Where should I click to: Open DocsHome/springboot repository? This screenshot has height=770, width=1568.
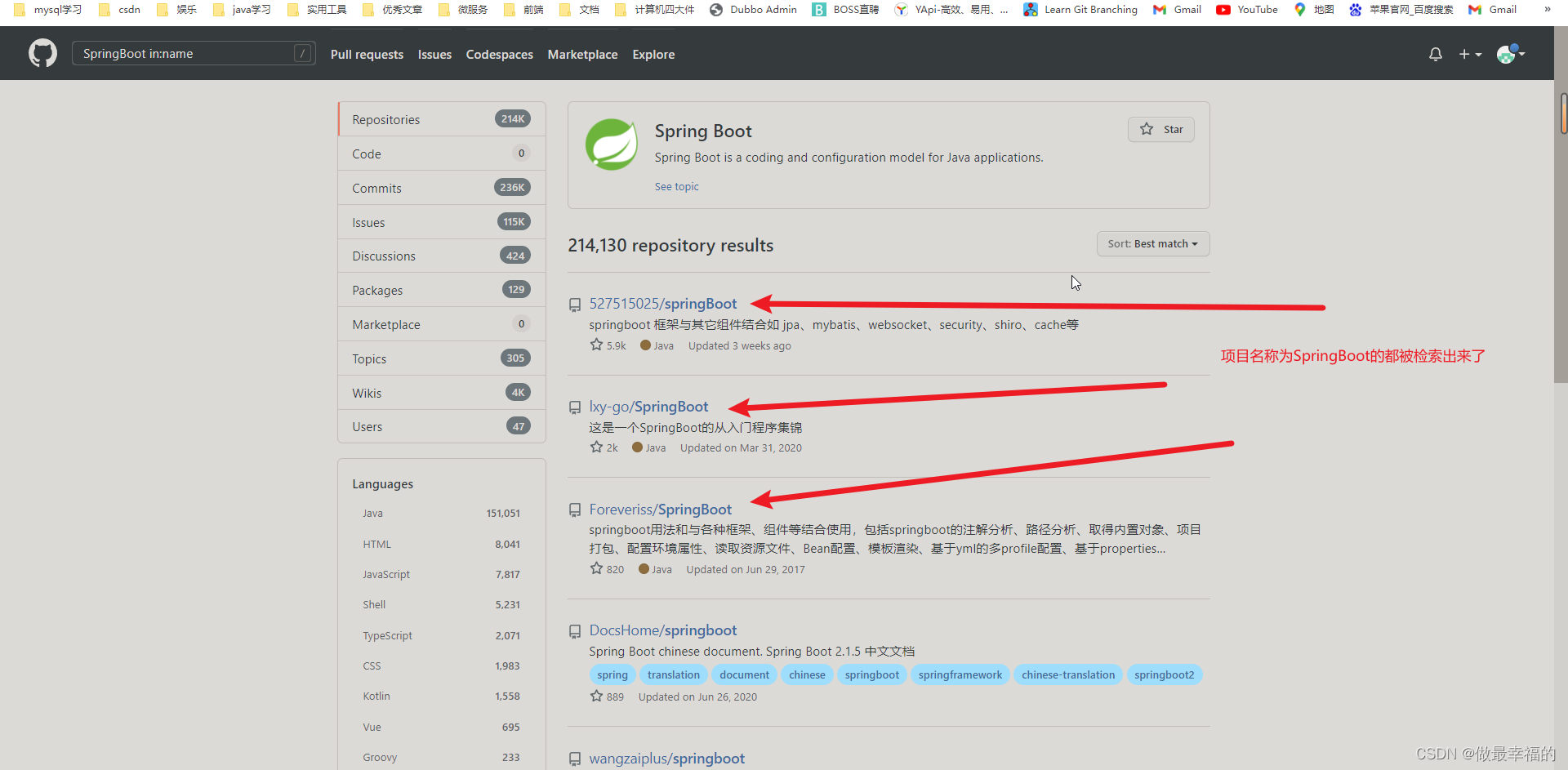[x=663, y=630]
